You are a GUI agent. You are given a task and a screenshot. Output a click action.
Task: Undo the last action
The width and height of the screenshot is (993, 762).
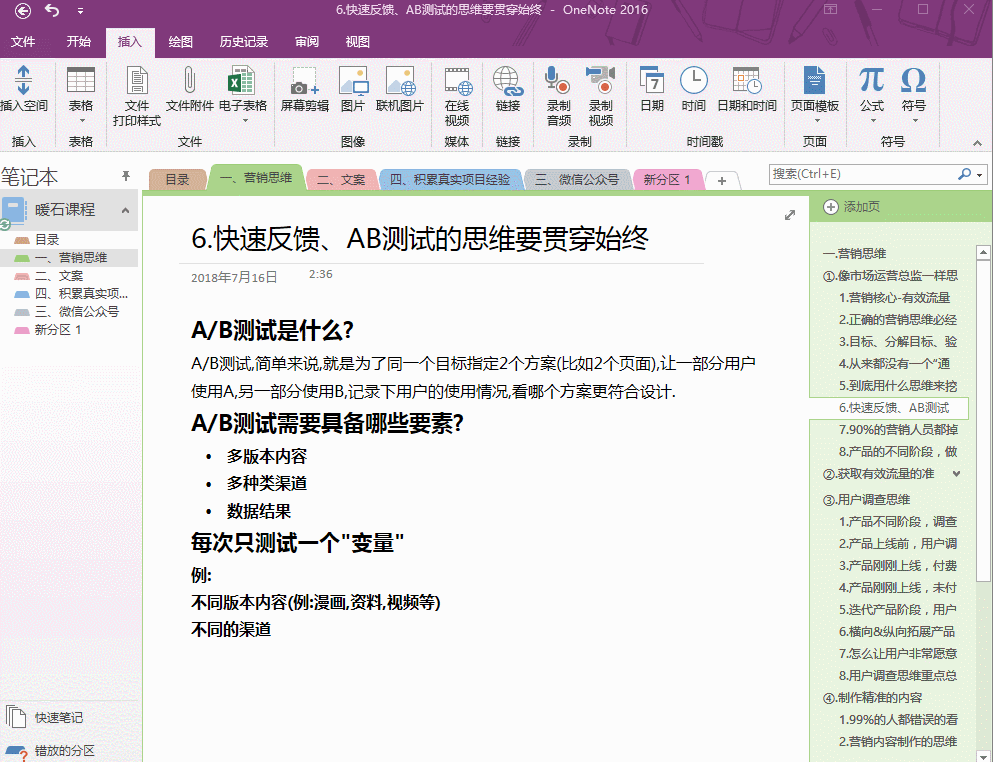pyautogui.click(x=52, y=10)
